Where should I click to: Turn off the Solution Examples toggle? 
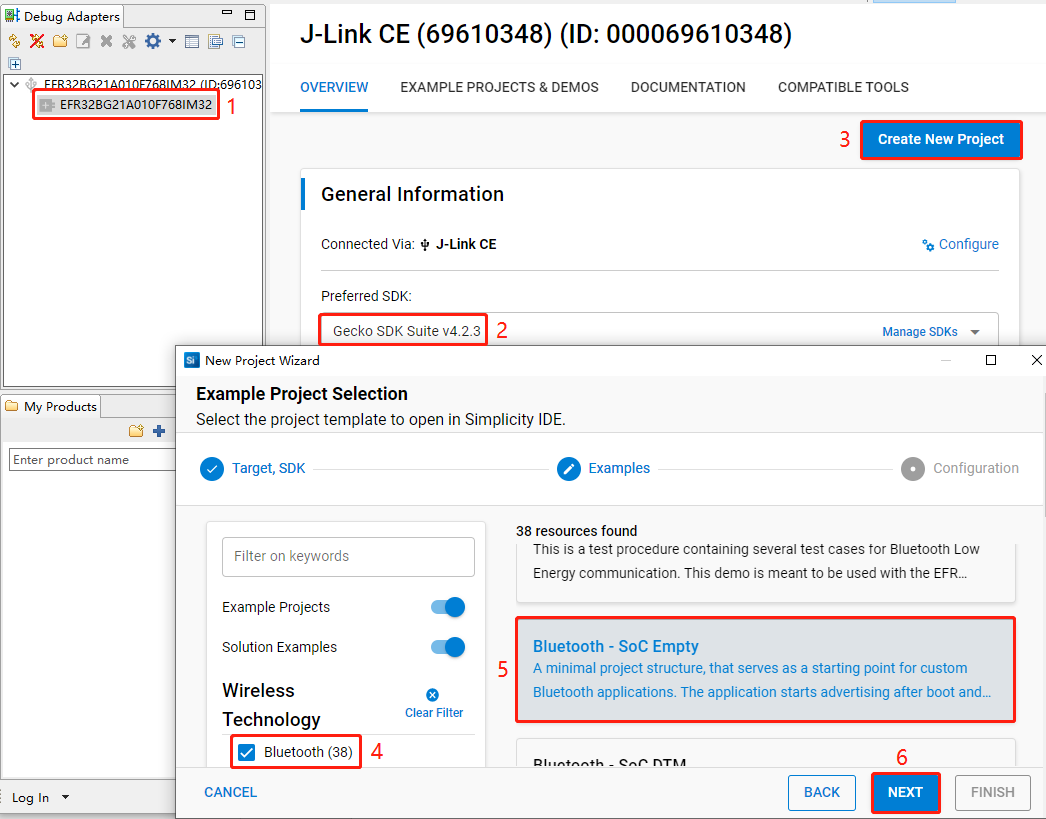coord(448,647)
